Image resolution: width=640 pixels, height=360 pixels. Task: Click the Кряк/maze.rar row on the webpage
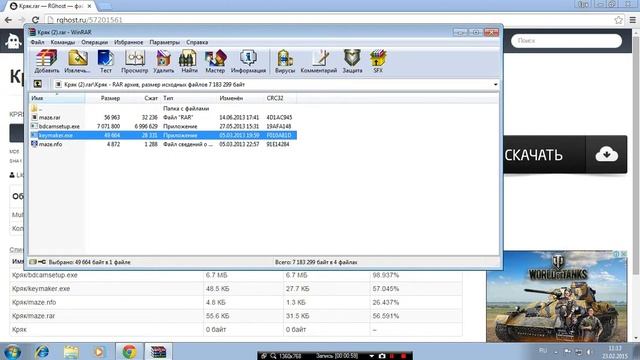236,316
